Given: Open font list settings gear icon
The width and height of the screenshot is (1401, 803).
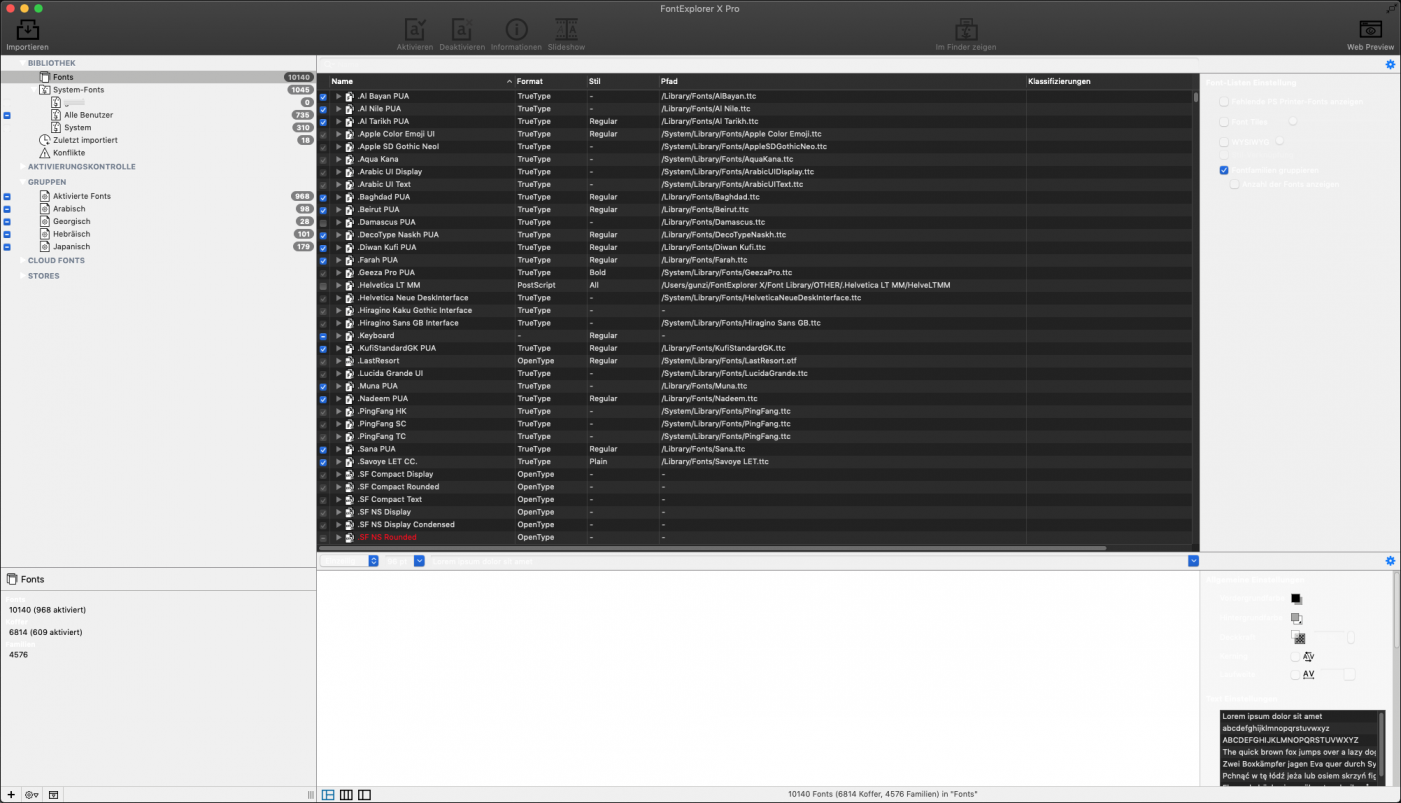Looking at the screenshot, I should [x=1390, y=65].
